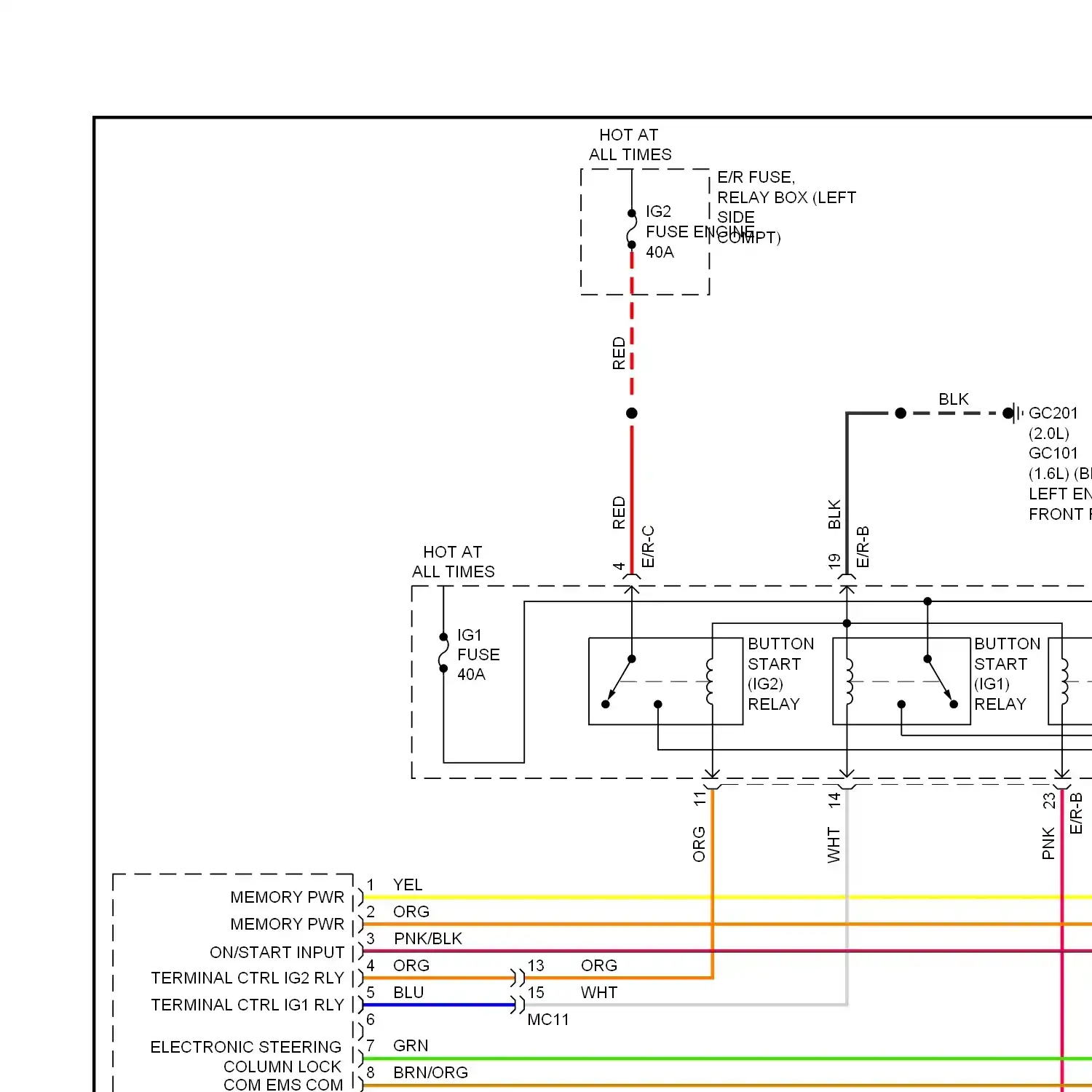
Task: Select the TERMINAL CTRL IG2 RLY label
Action: [248, 978]
